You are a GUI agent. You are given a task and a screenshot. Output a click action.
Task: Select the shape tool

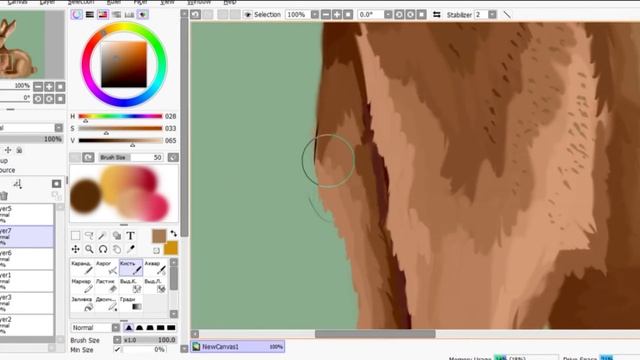pos(117,236)
